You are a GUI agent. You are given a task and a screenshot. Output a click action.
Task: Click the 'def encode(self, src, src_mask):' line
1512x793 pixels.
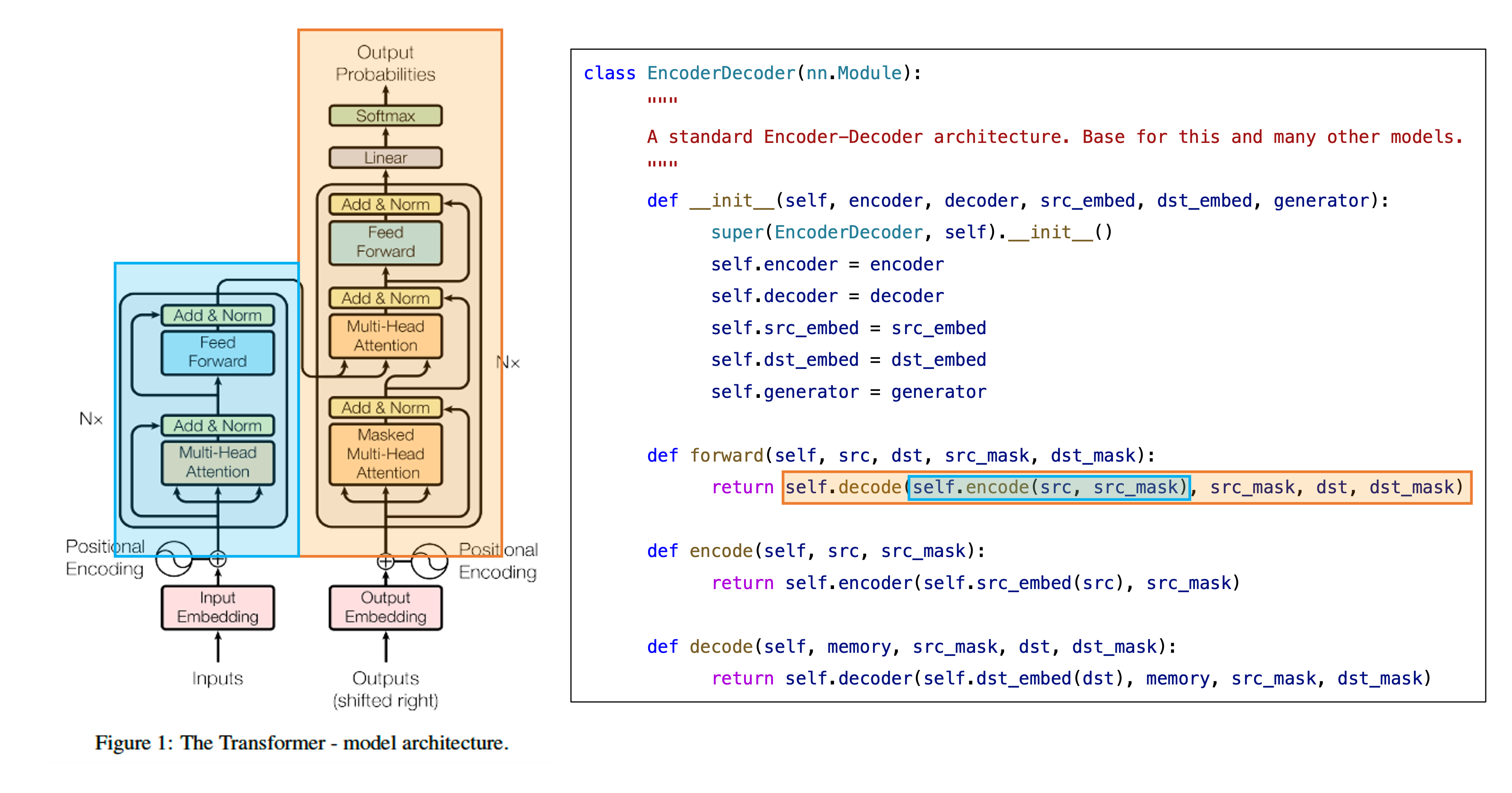click(816, 551)
